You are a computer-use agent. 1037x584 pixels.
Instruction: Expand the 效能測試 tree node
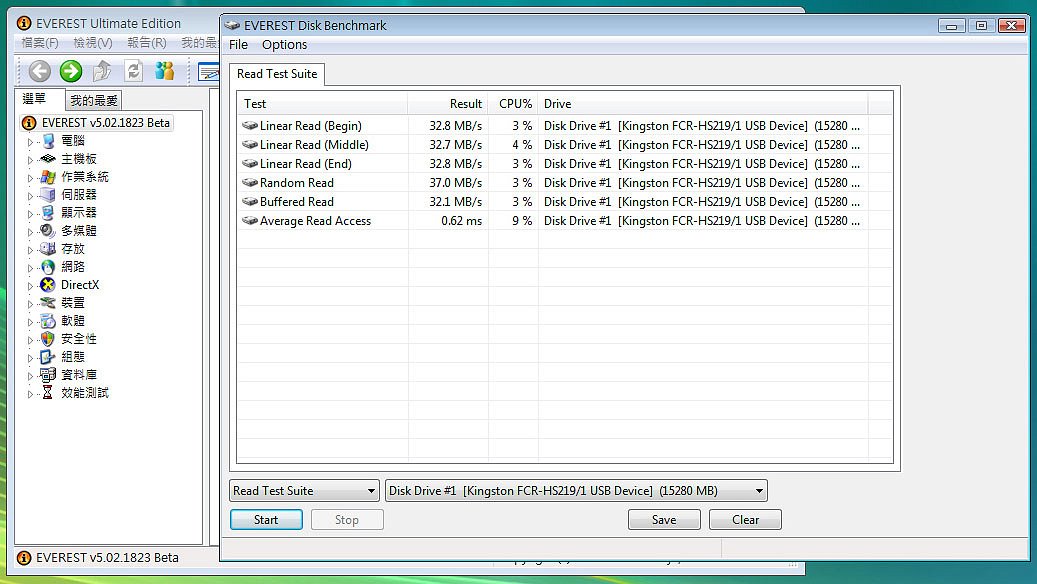pyautogui.click(x=30, y=394)
